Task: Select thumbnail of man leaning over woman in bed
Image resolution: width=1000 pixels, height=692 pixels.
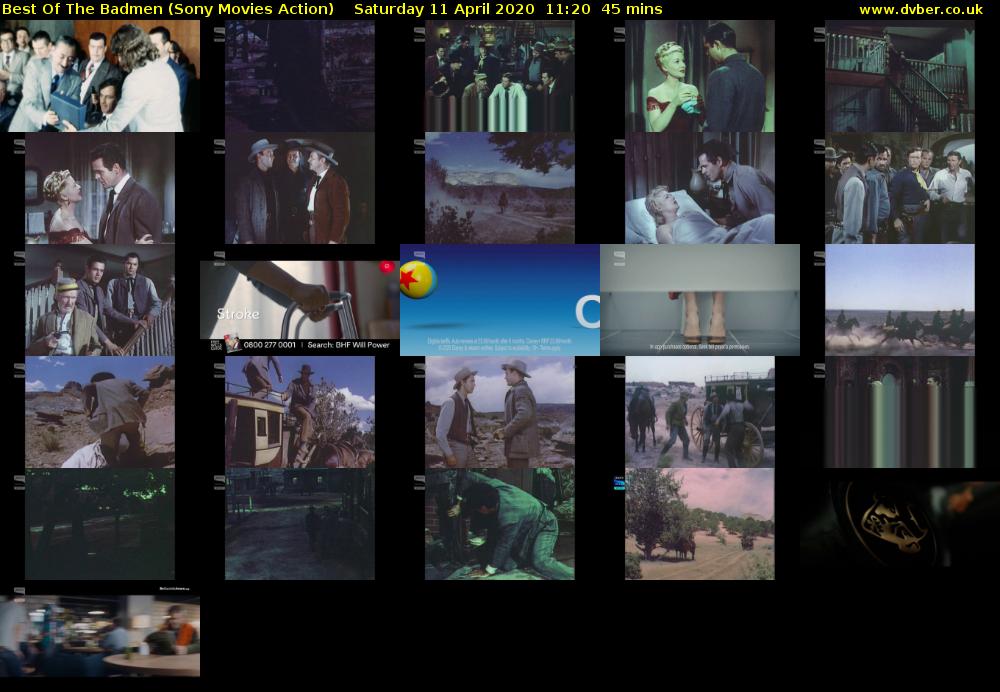Action: [700, 188]
